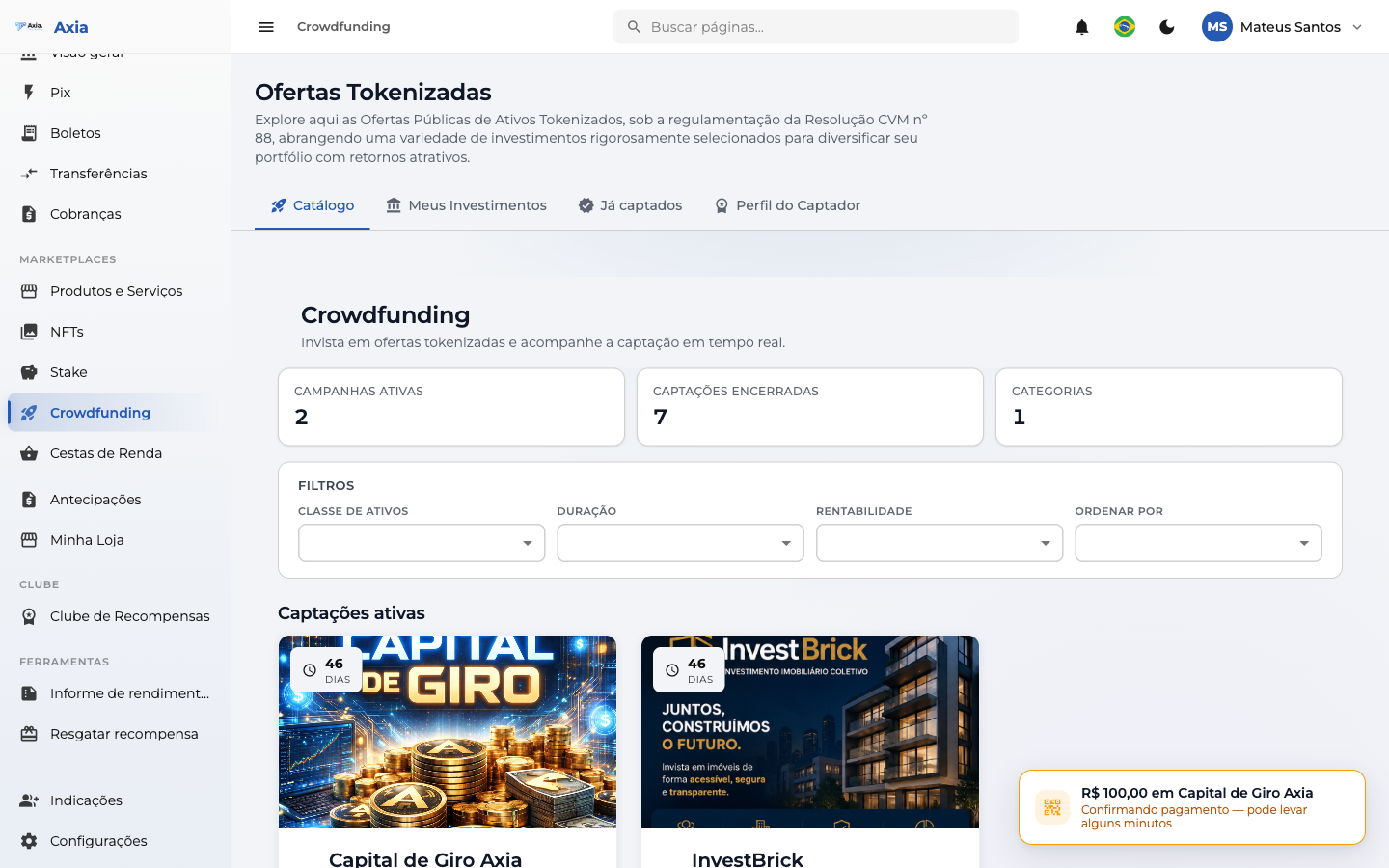Open Cestas de Renda page

coord(116,453)
